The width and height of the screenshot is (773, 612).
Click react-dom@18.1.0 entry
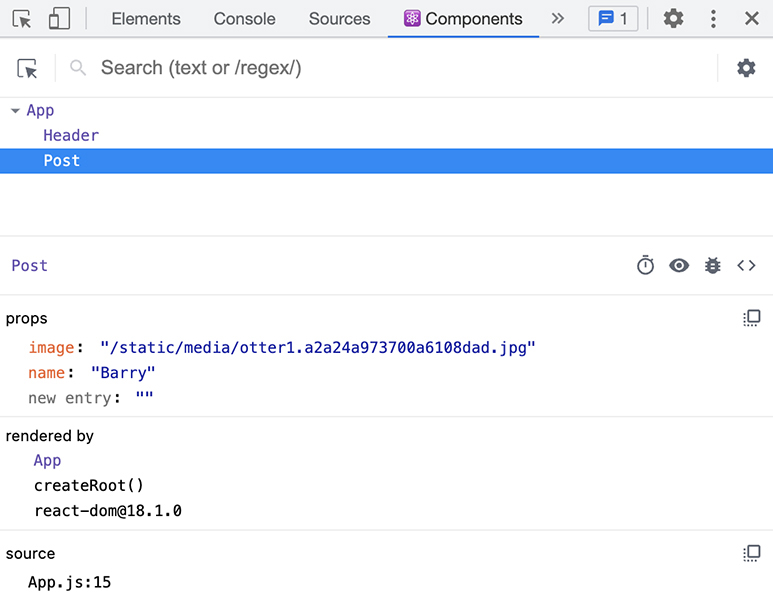pyautogui.click(x=108, y=510)
